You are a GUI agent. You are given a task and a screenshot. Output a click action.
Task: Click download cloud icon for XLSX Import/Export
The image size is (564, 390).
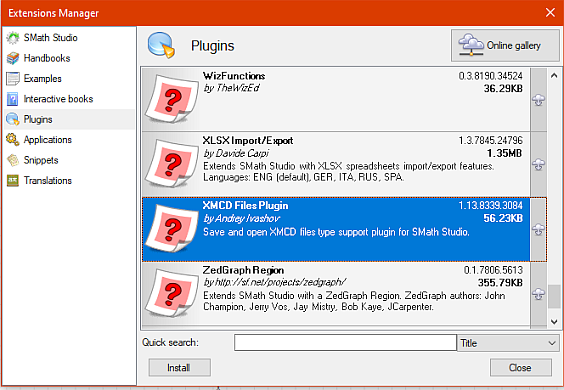538,164
